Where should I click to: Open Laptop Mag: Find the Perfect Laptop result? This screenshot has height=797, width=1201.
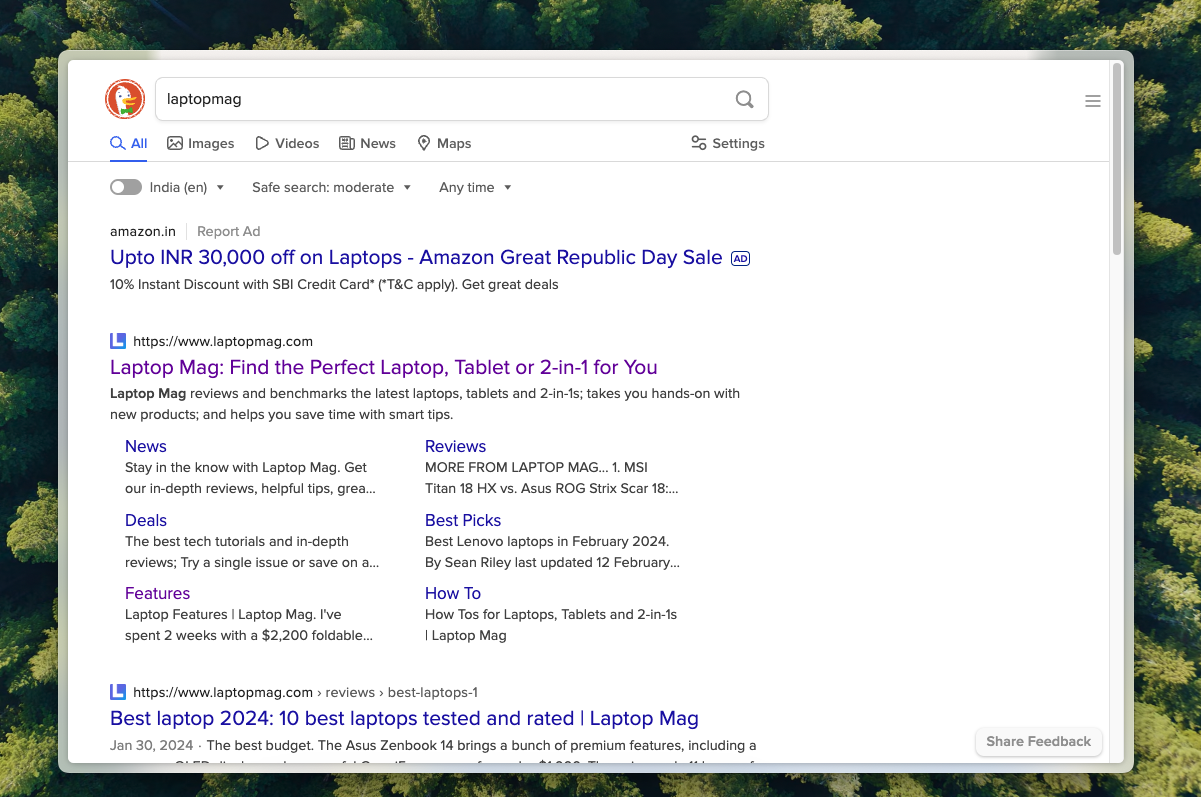pos(384,367)
